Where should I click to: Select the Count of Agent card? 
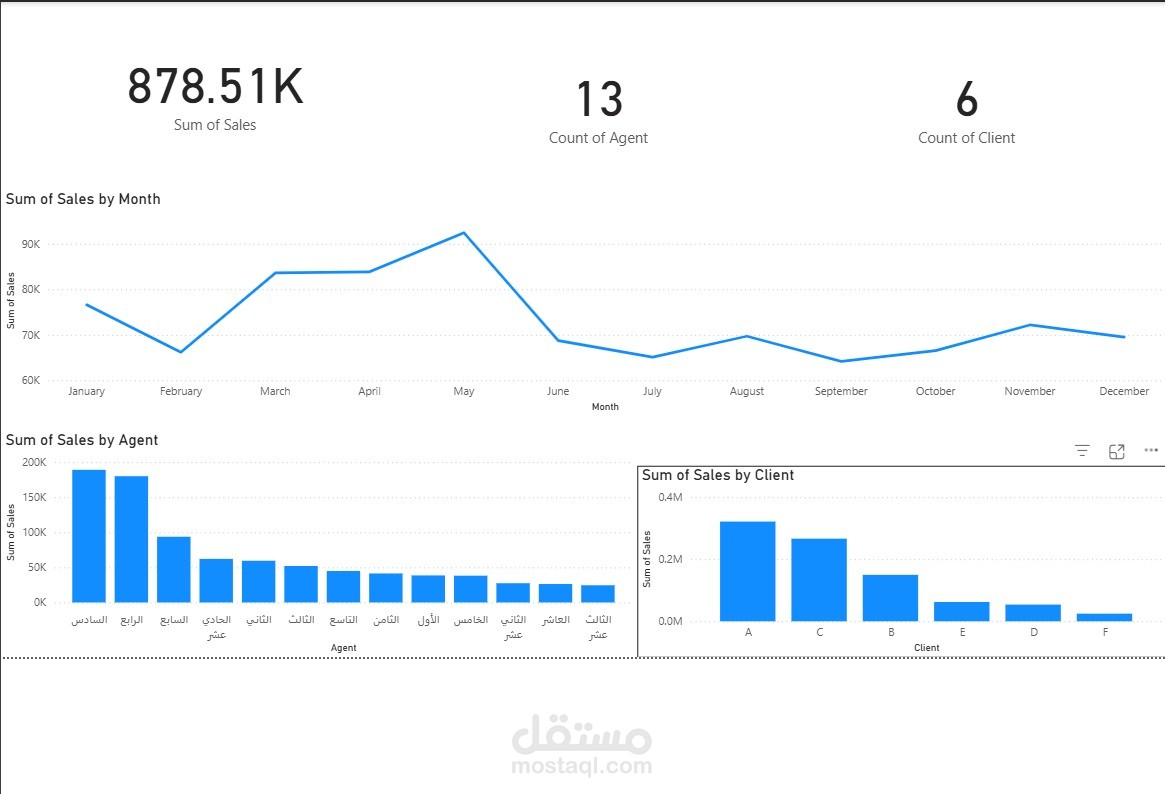[599, 112]
